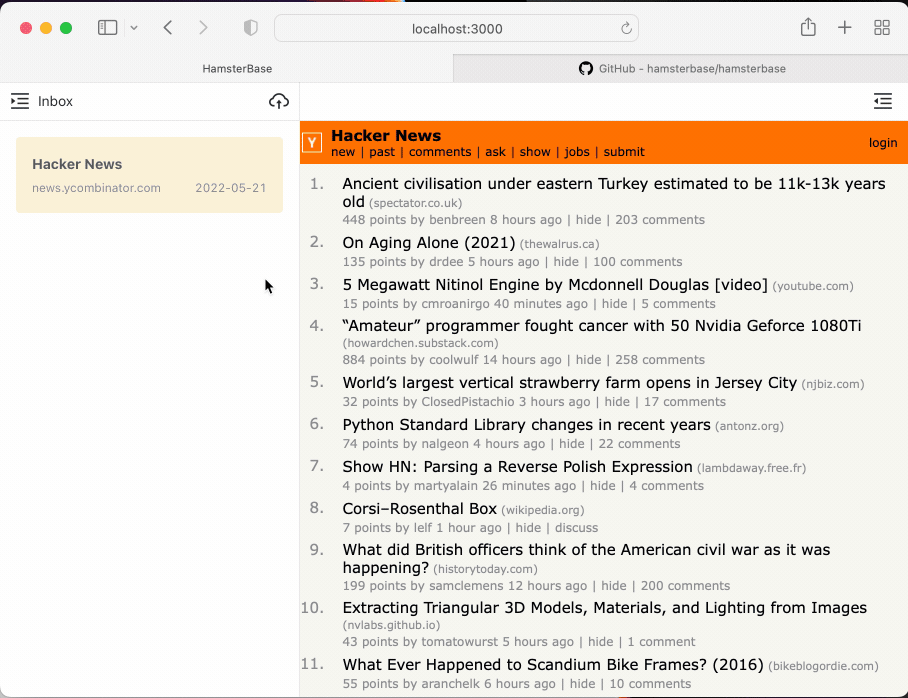Click the privacy shield icon
908x698 pixels.
pyautogui.click(x=251, y=28)
